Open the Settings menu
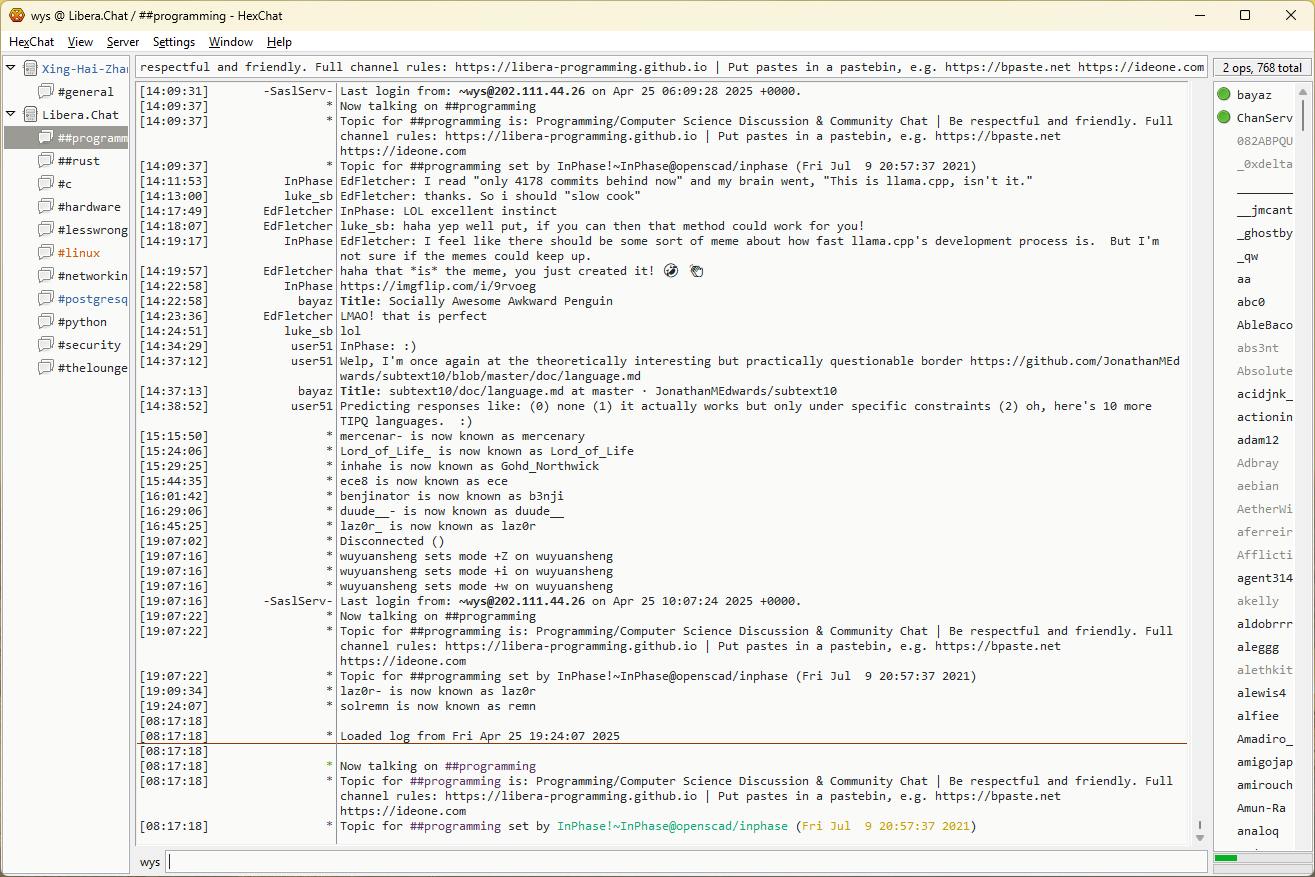 tap(174, 42)
